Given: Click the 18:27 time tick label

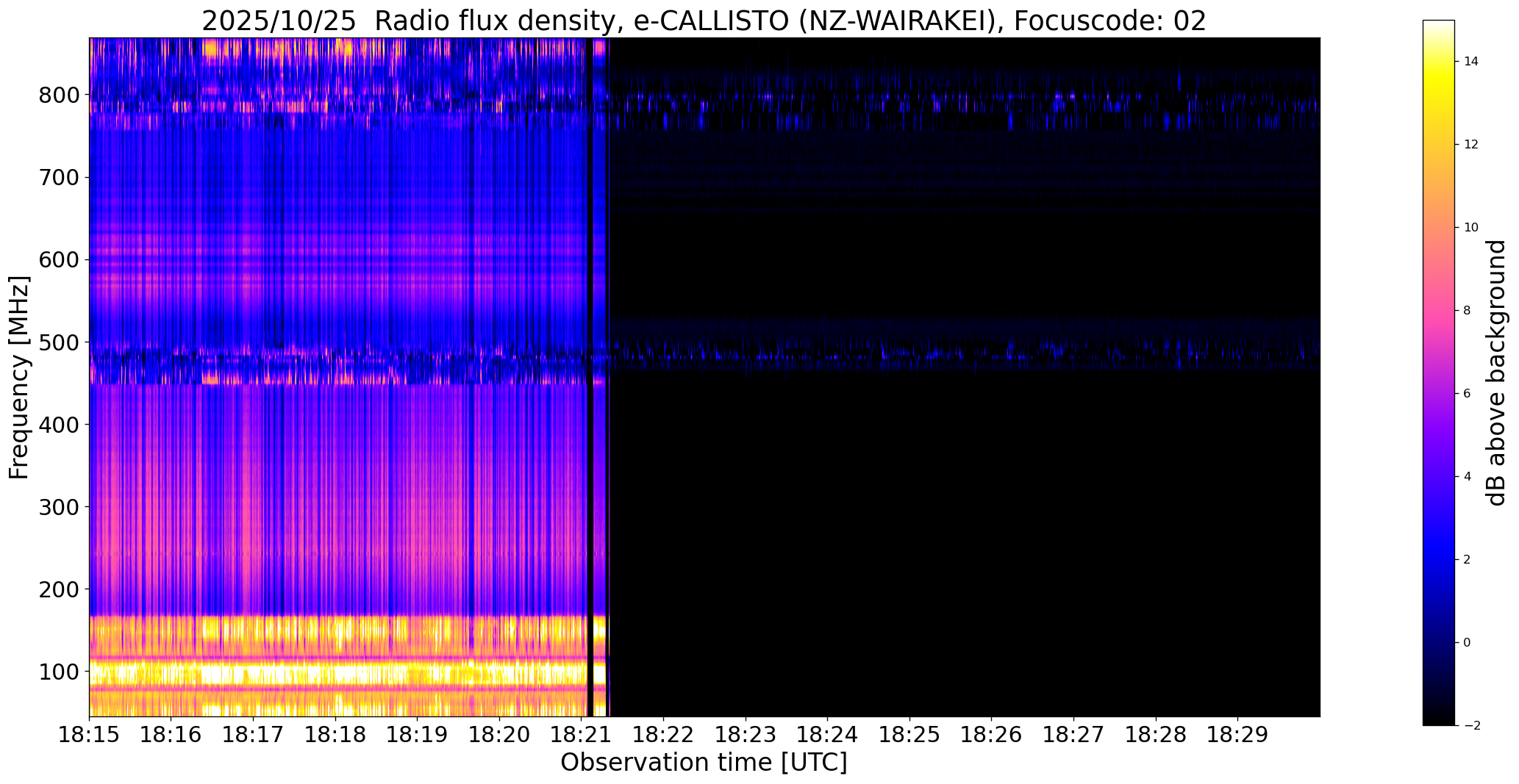Looking at the screenshot, I should coord(1073,735).
